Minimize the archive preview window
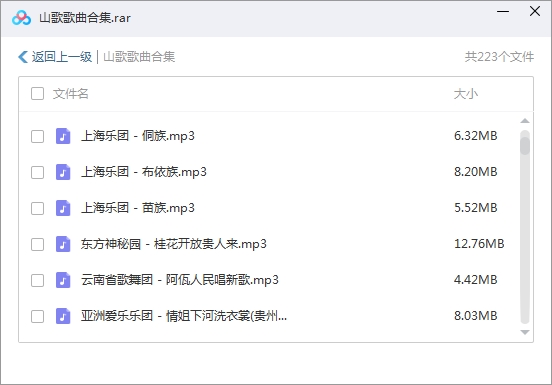 [503, 11]
